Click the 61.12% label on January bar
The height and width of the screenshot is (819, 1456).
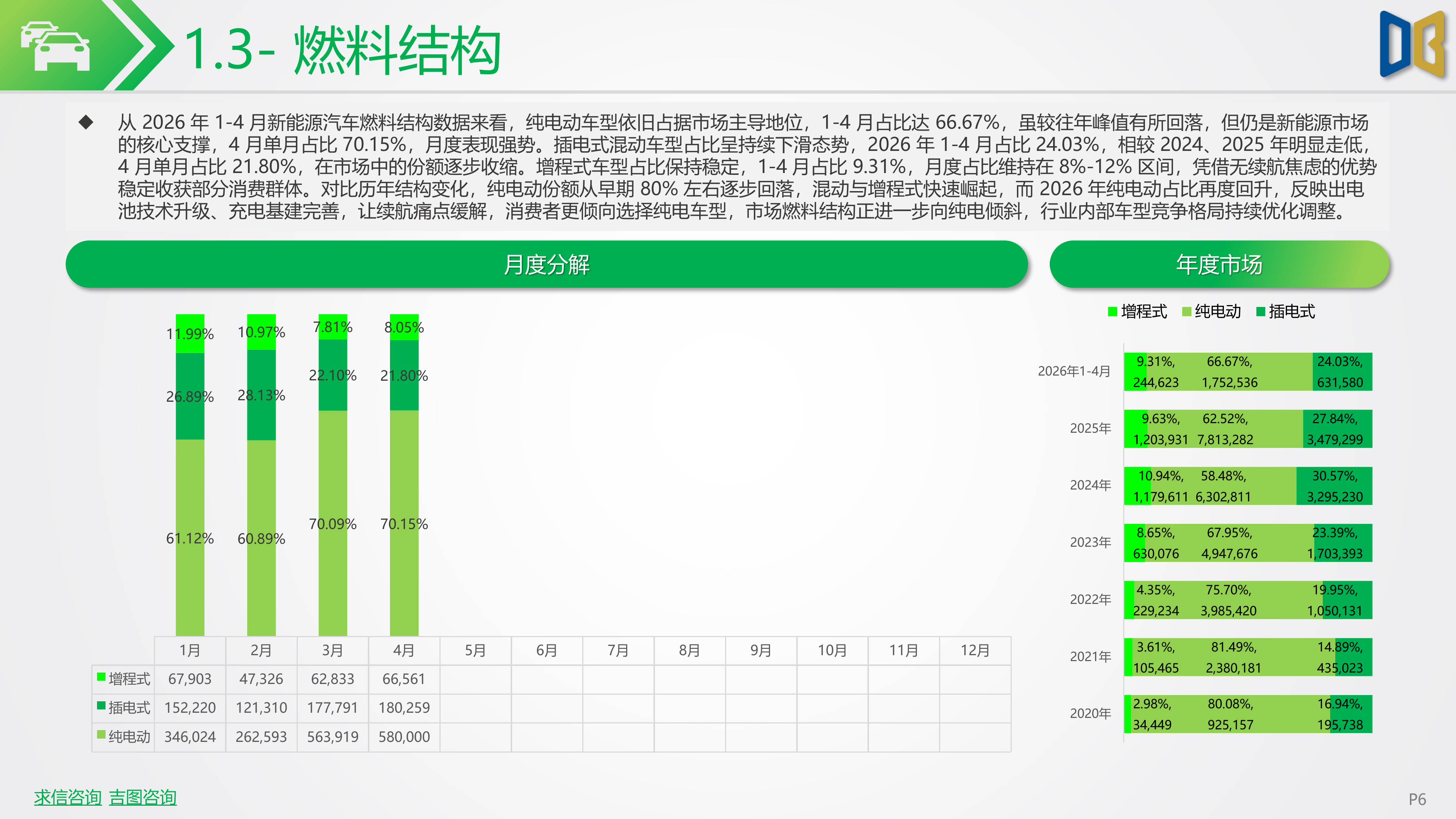coord(190,539)
